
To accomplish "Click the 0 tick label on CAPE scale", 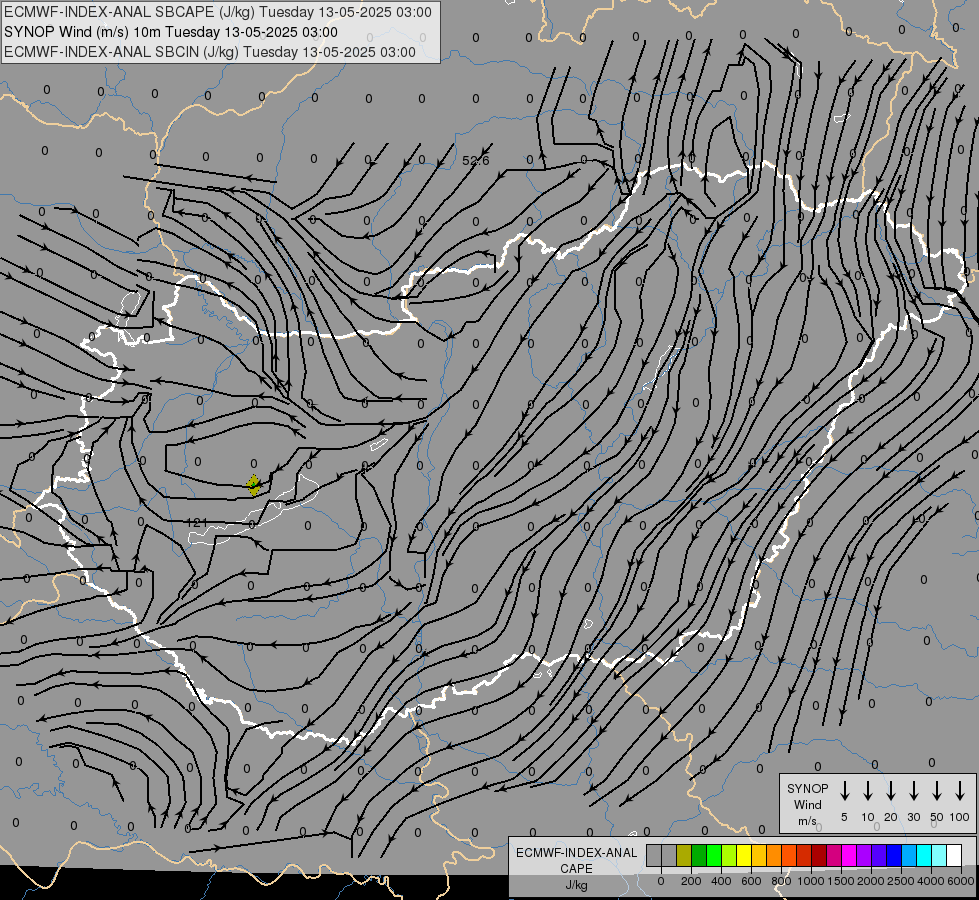I will coord(661,881).
